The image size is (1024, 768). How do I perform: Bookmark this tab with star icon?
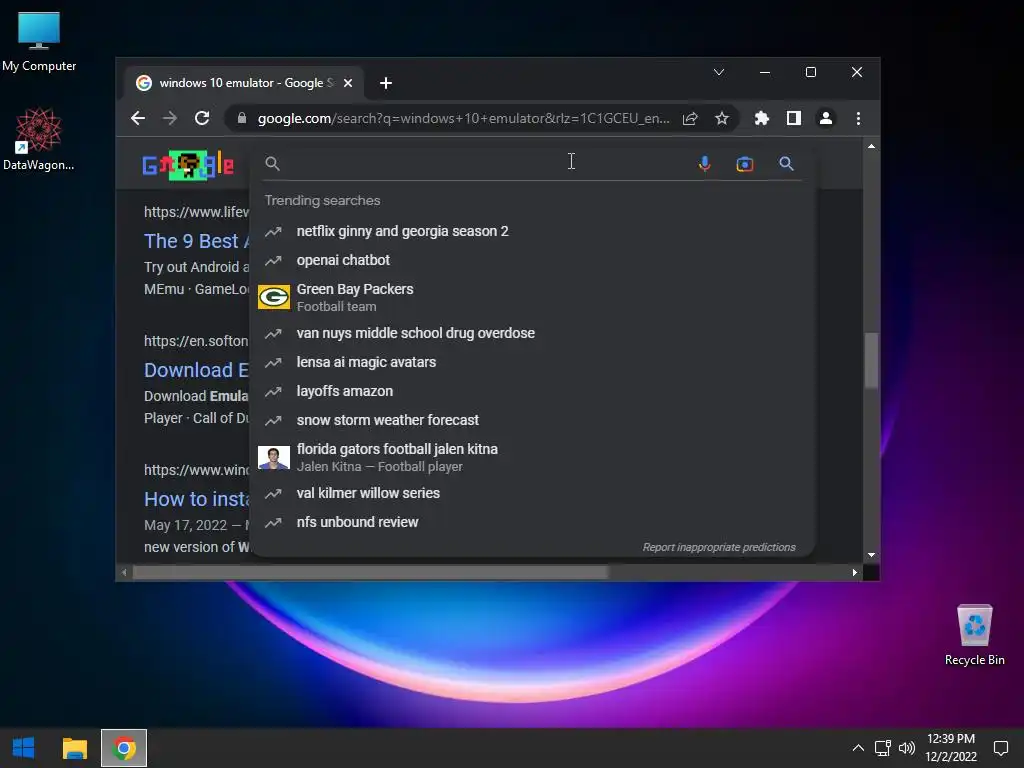point(722,118)
